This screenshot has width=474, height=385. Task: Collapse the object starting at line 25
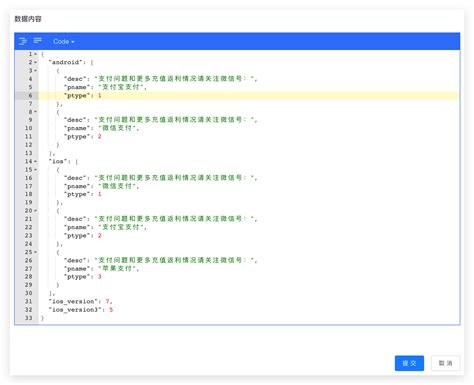[x=35, y=252]
